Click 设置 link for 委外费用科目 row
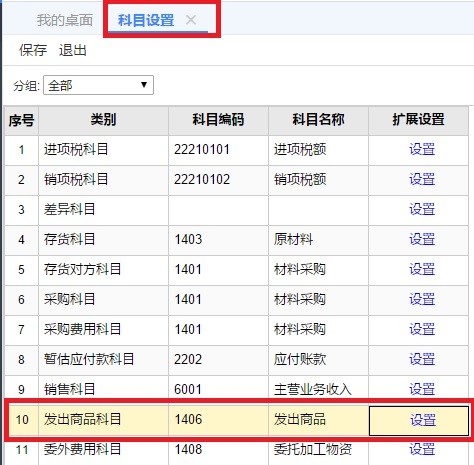Screen dimensions: 474x465 click(x=422, y=449)
